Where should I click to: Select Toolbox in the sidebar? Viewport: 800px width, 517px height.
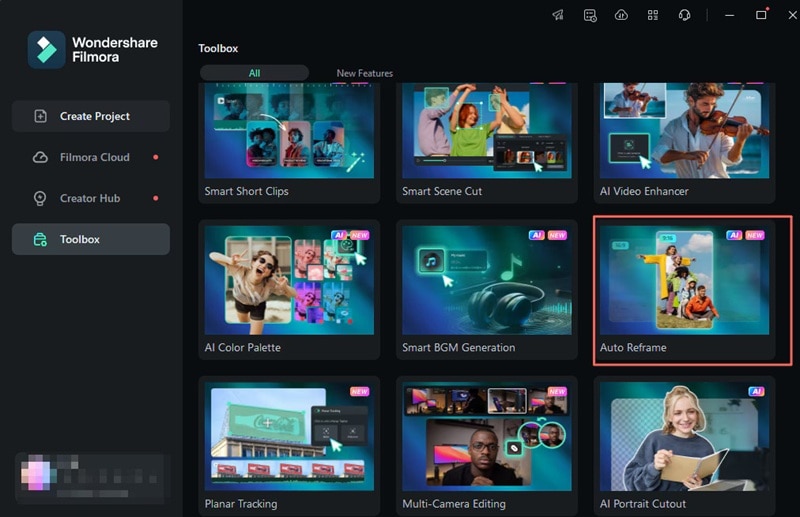[91, 239]
